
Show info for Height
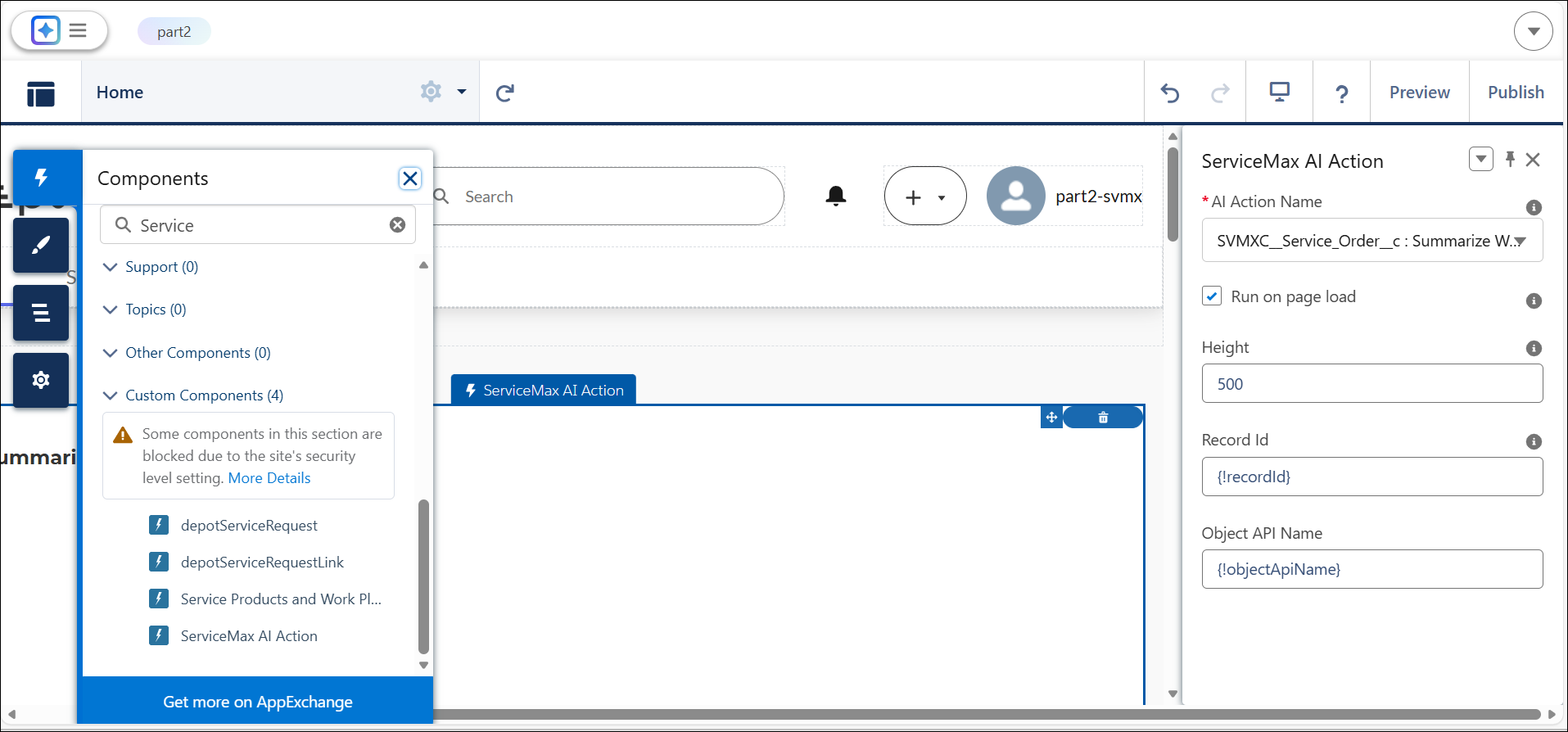point(1534,348)
